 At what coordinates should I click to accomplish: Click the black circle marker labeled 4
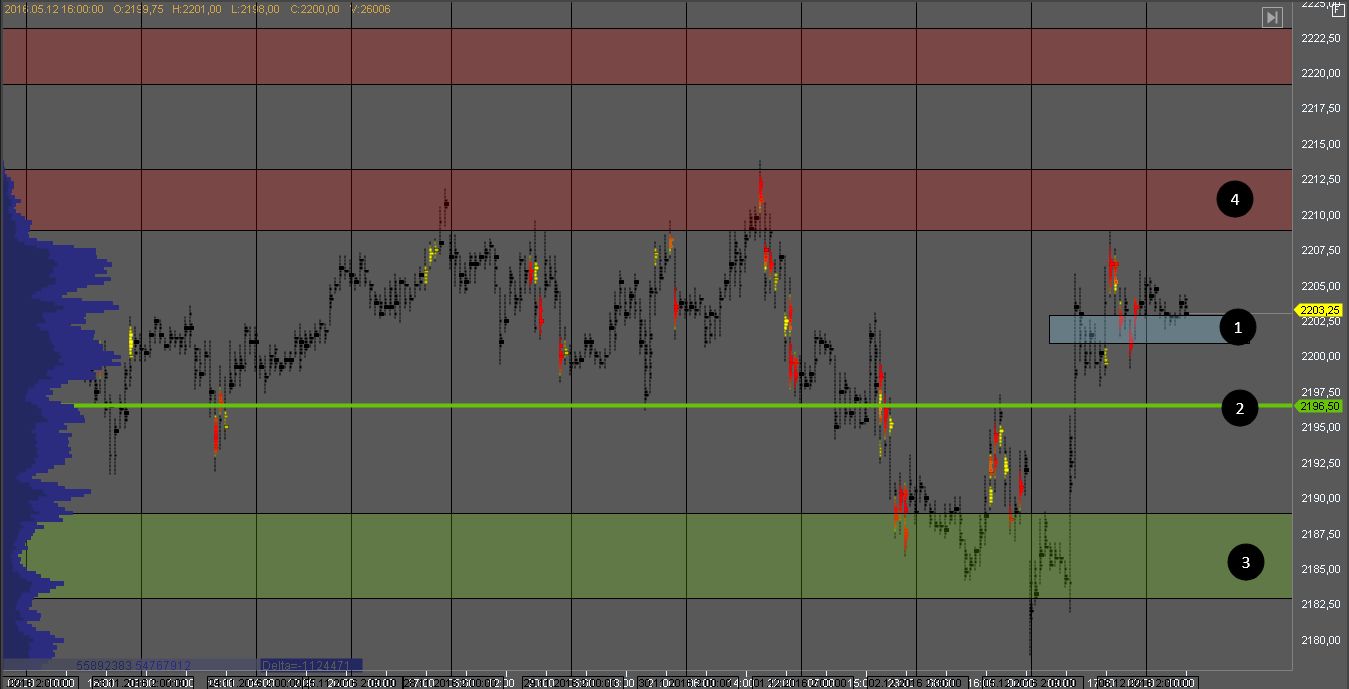[1235, 200]
